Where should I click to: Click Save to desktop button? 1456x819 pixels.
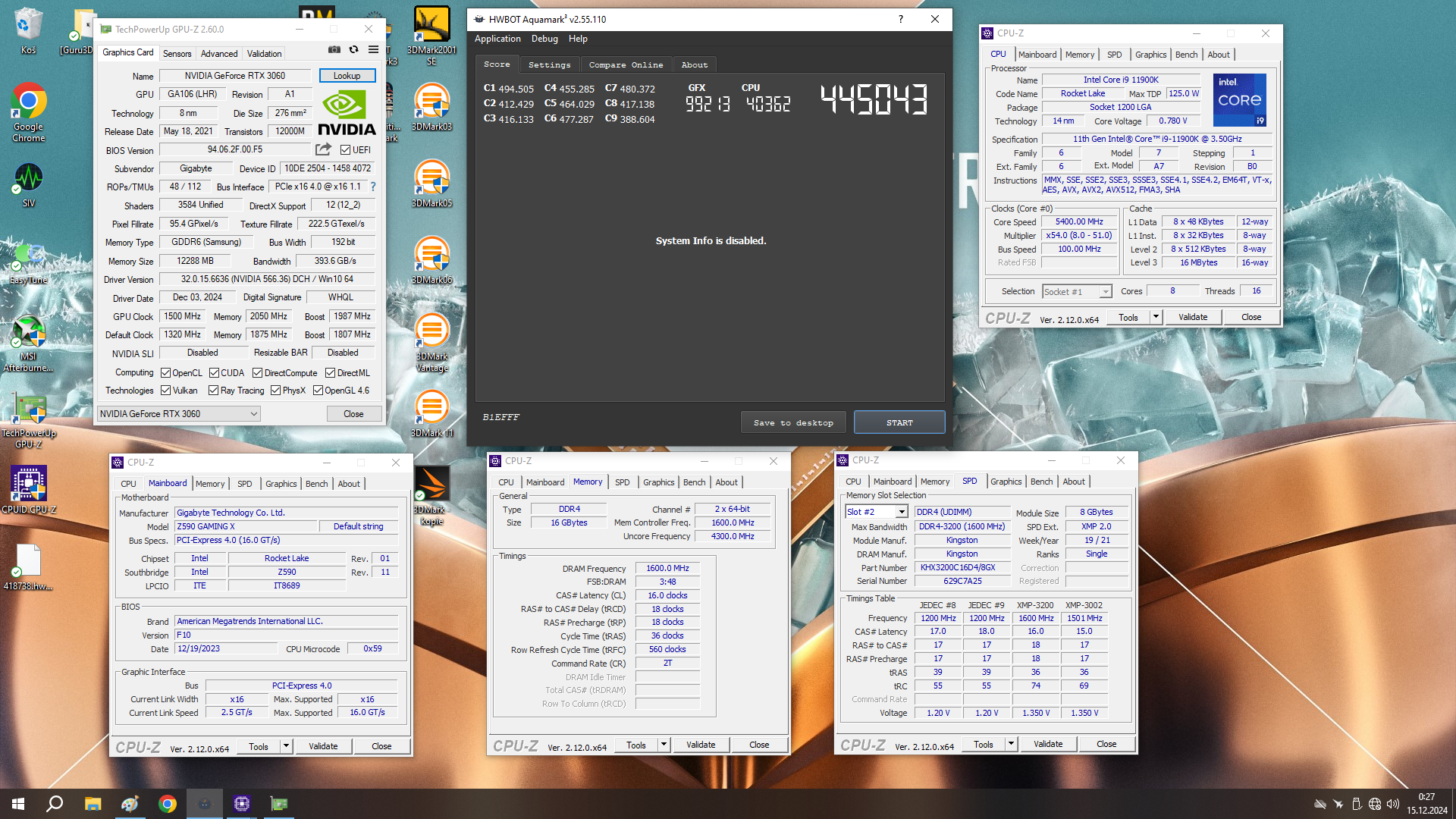click(793, 422)
